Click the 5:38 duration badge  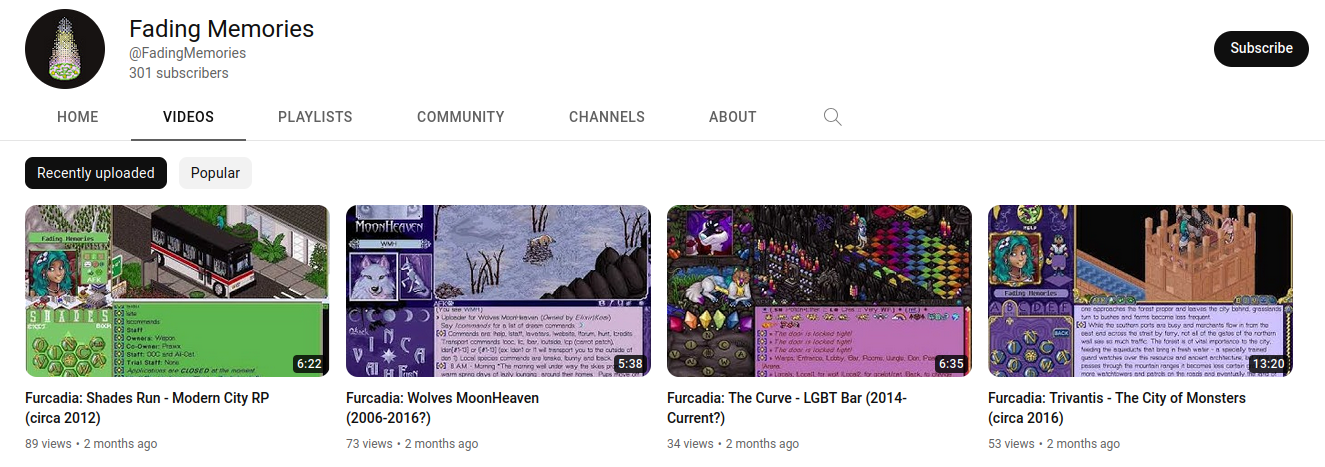[x=630, y=364]
